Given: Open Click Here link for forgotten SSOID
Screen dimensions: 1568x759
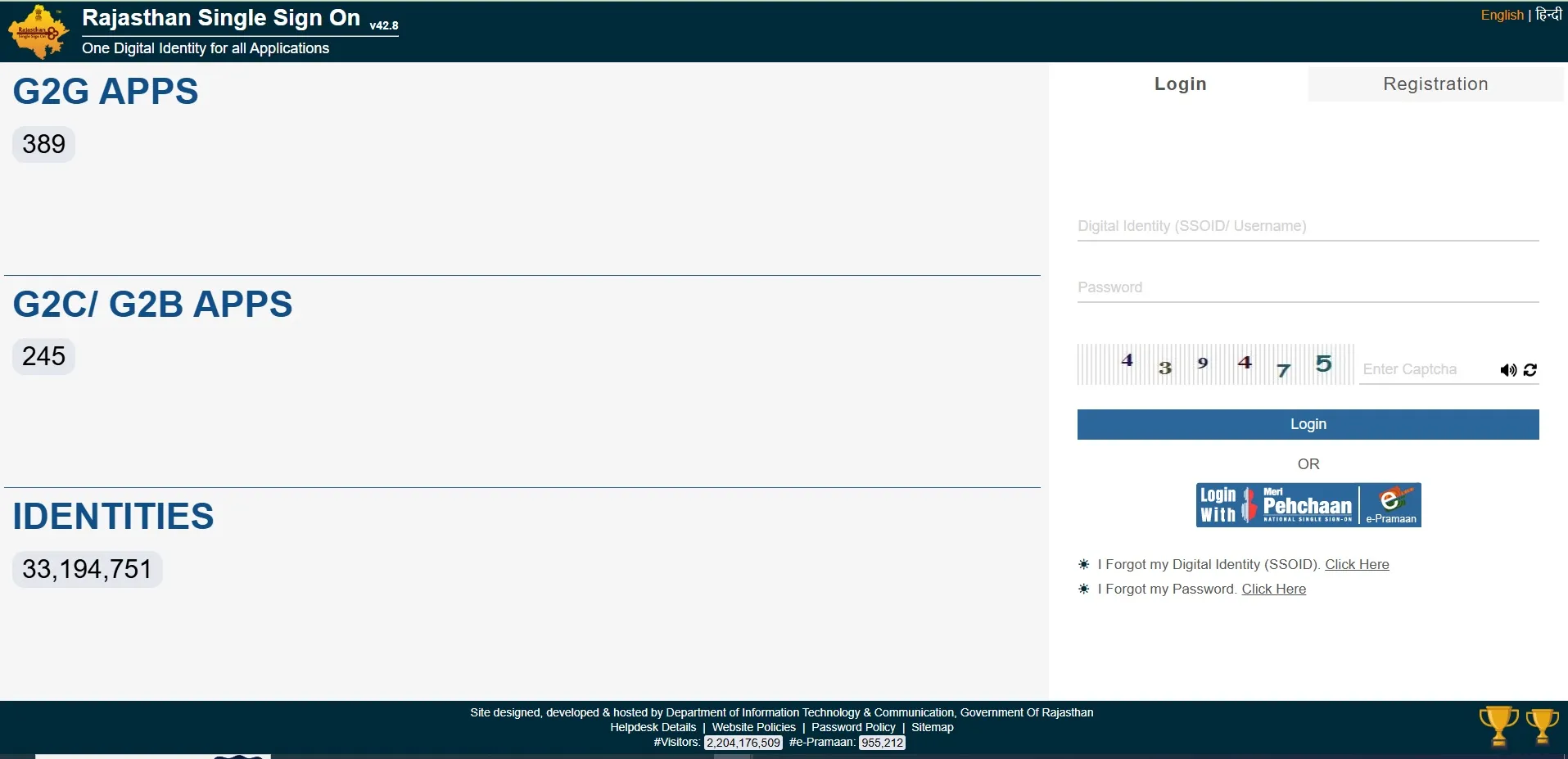Looking at the screenshot, I should (x=1357, y=564).
